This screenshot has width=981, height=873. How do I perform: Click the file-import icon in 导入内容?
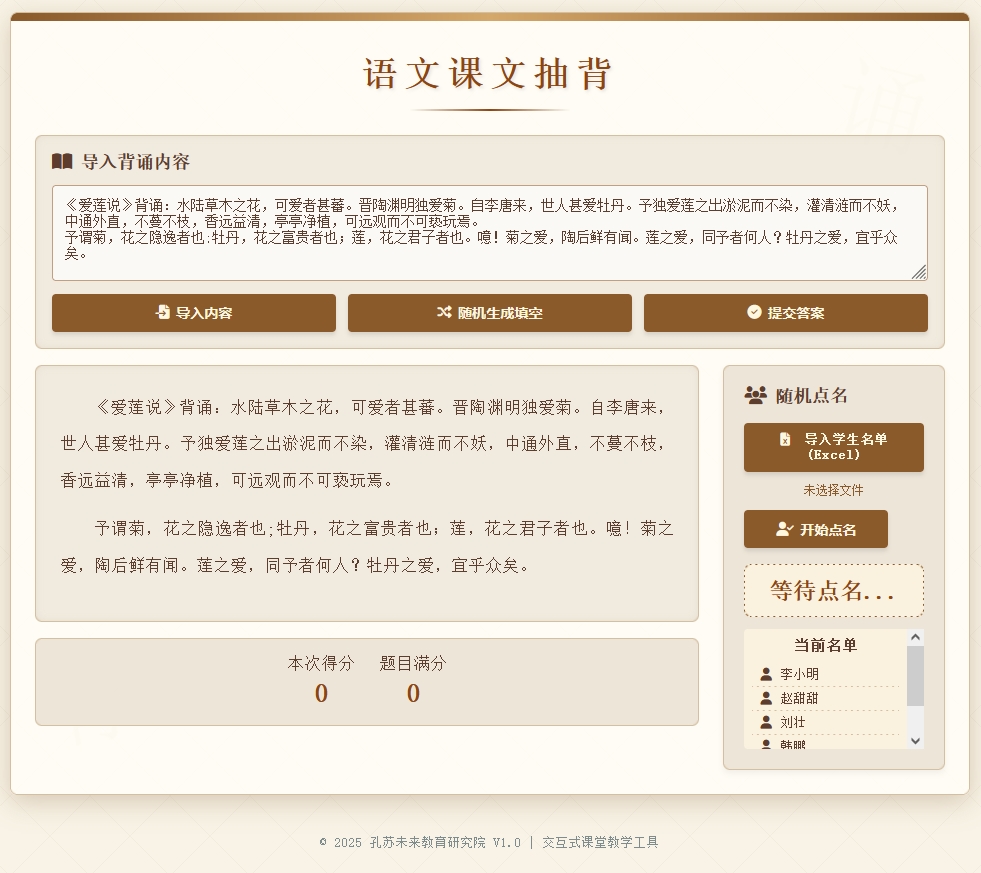point(163,312)
